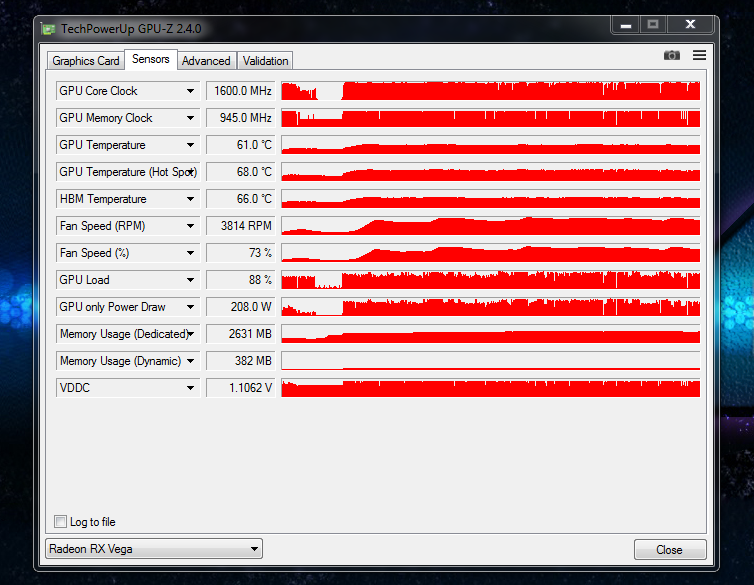Click the 66.0 °C HBM temperature value
The width and height of the screenshot is (754, 585).
point(240,199)
